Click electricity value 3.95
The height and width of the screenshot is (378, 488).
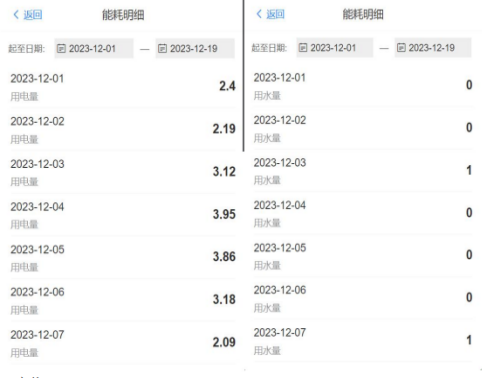pos(224,214)
